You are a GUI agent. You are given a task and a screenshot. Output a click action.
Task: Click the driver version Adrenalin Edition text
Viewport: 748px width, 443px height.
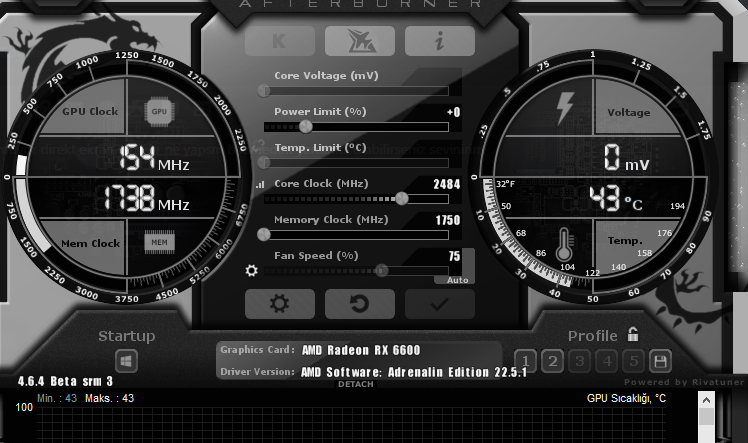(x=414, y=372)
